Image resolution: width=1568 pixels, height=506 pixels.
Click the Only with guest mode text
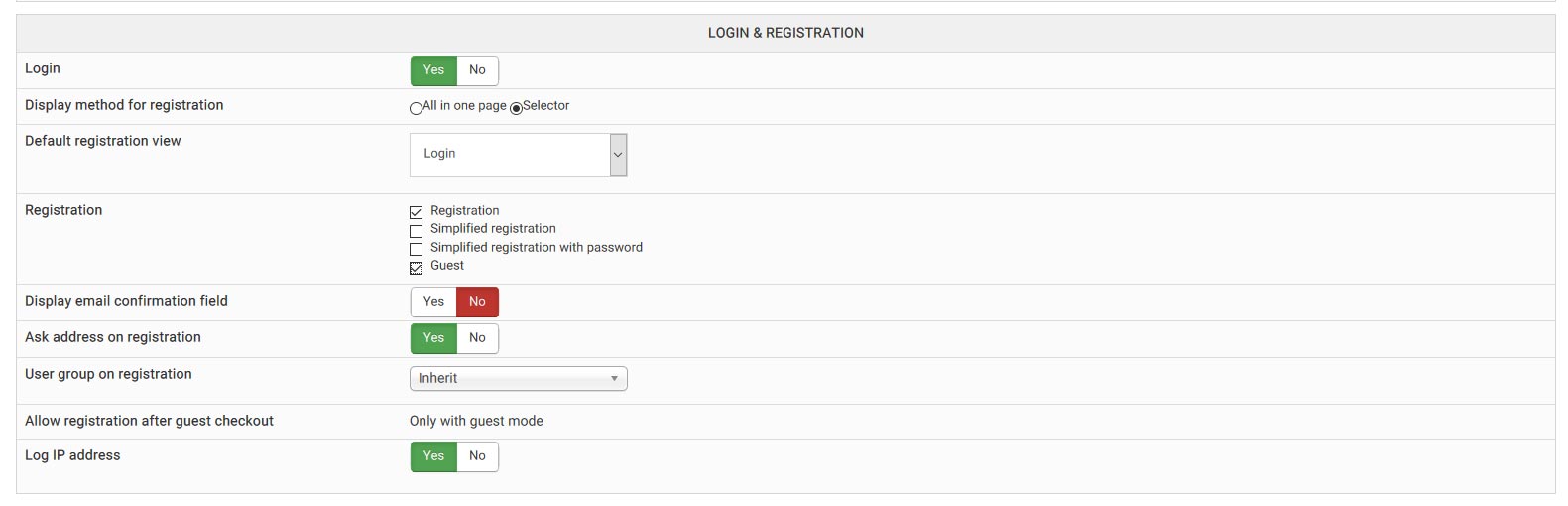(x=476, y=421)
